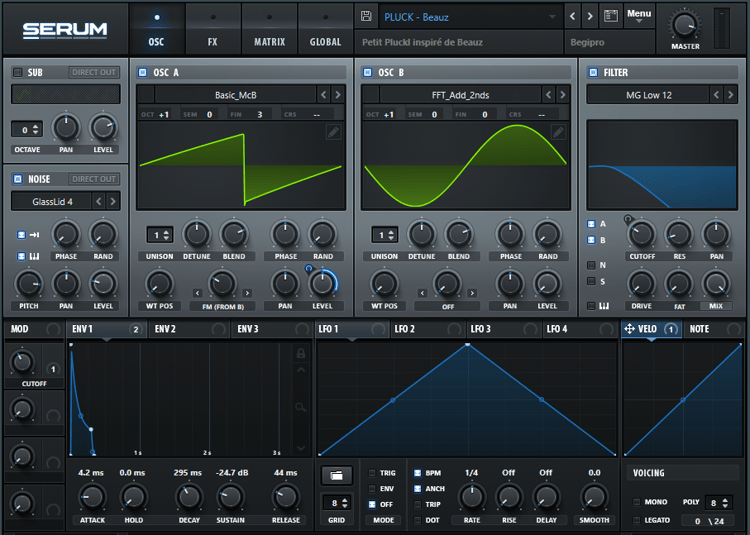Enable the MONO voicing checkbox

[x=636, y=502]
